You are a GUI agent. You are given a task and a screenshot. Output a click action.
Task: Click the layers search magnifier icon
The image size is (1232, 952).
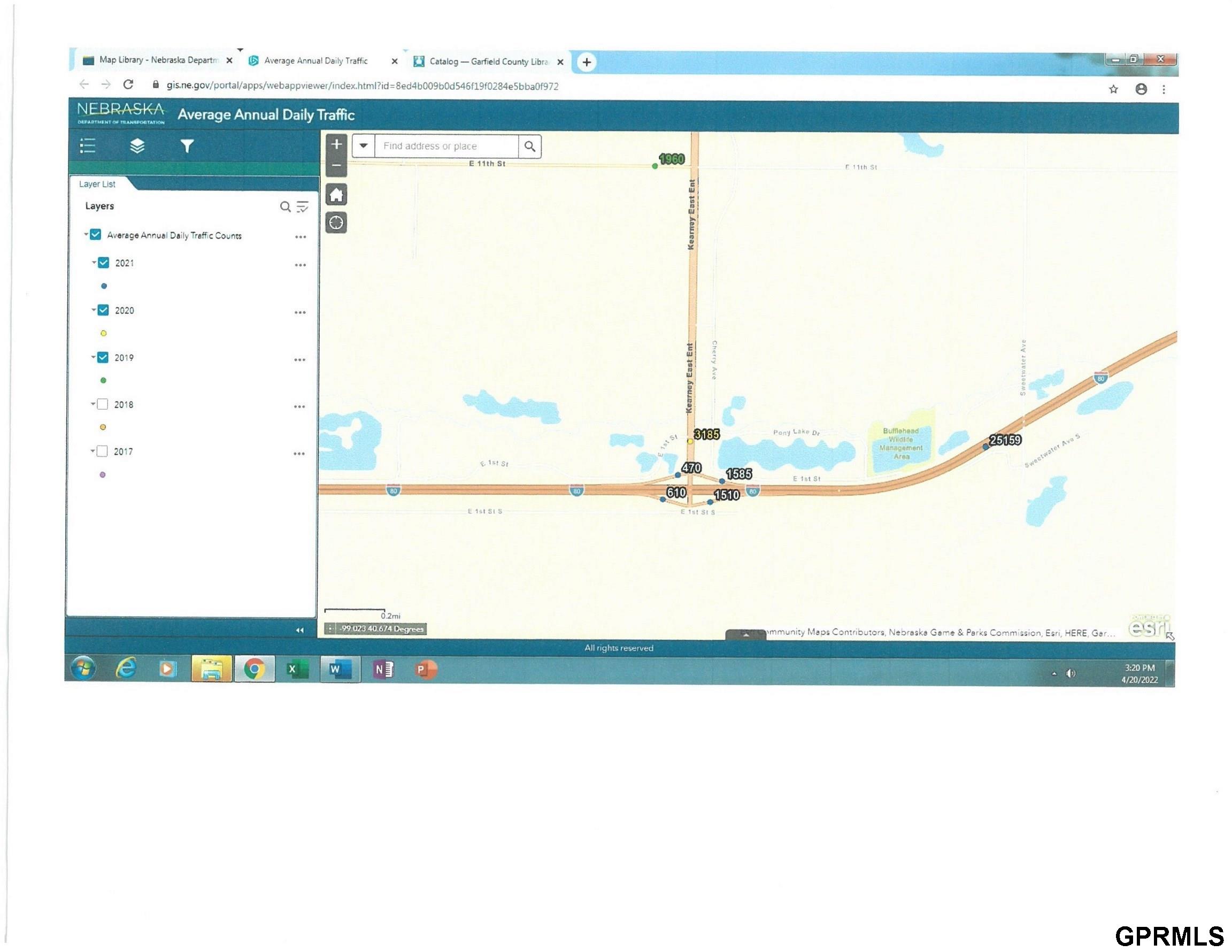[286, 207]
